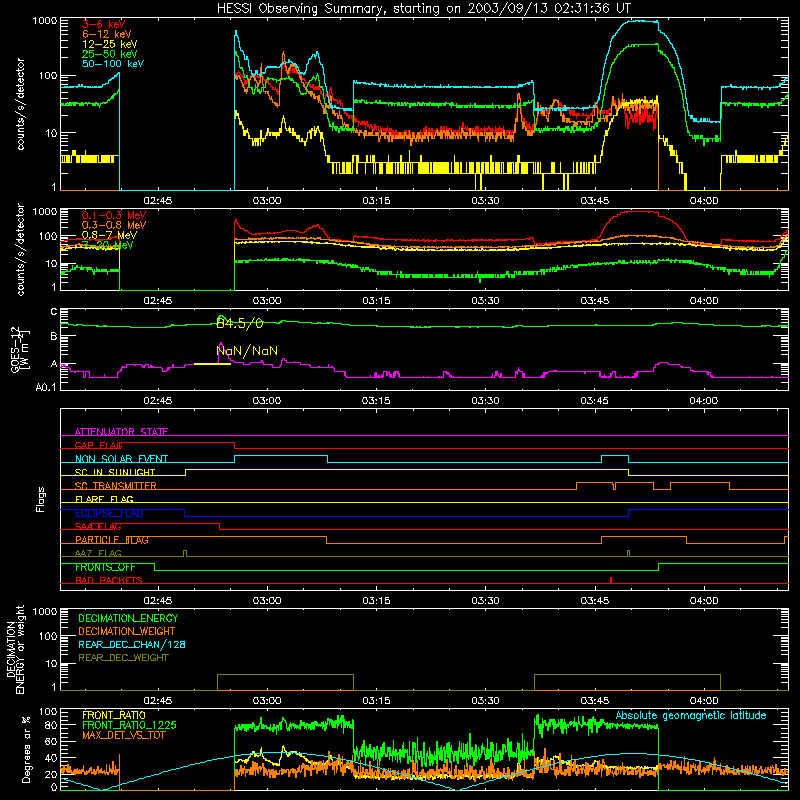Click the GOES-12 axis label
800x800 pixels.
pos(15,349)
